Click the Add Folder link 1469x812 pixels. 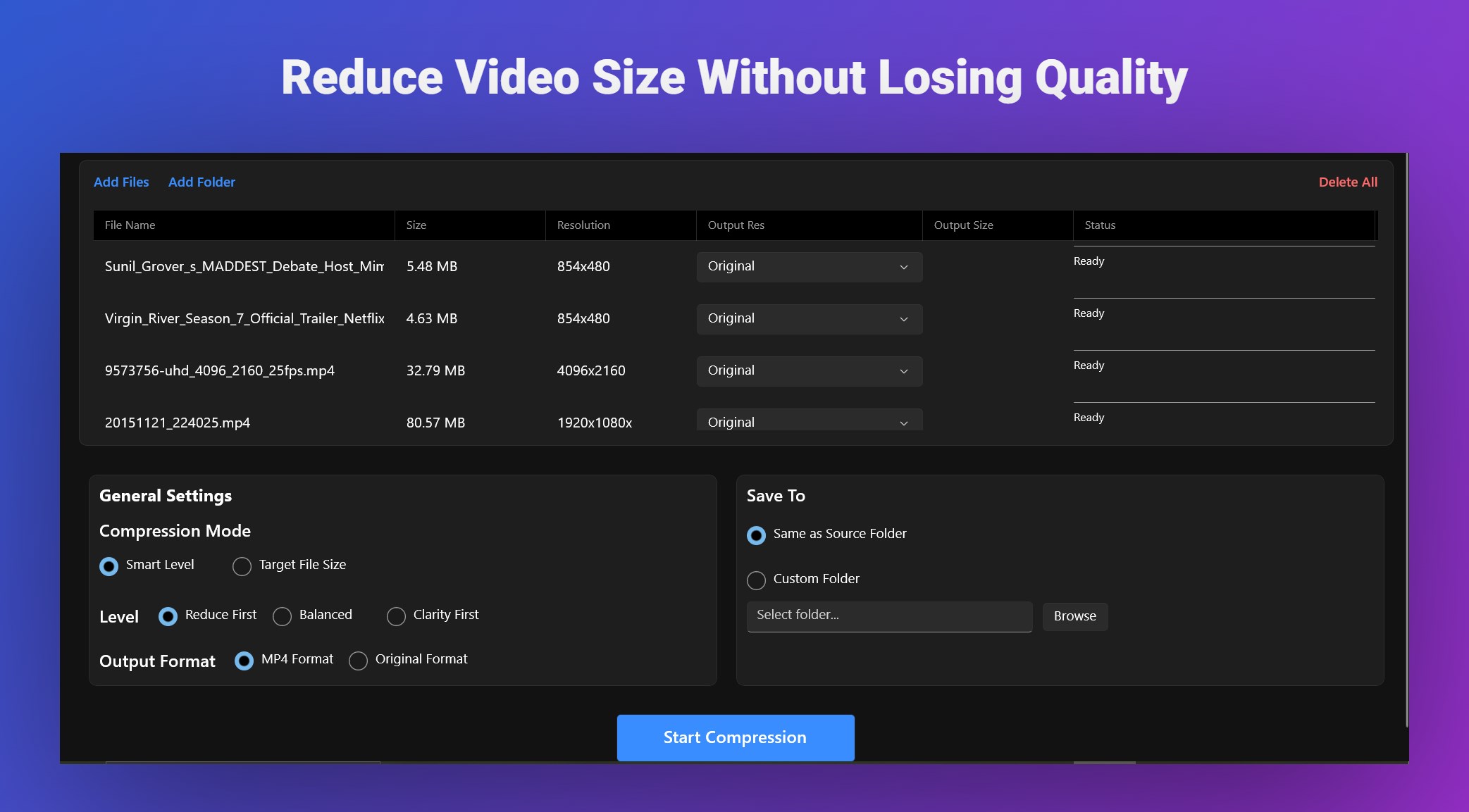[202, 182]
